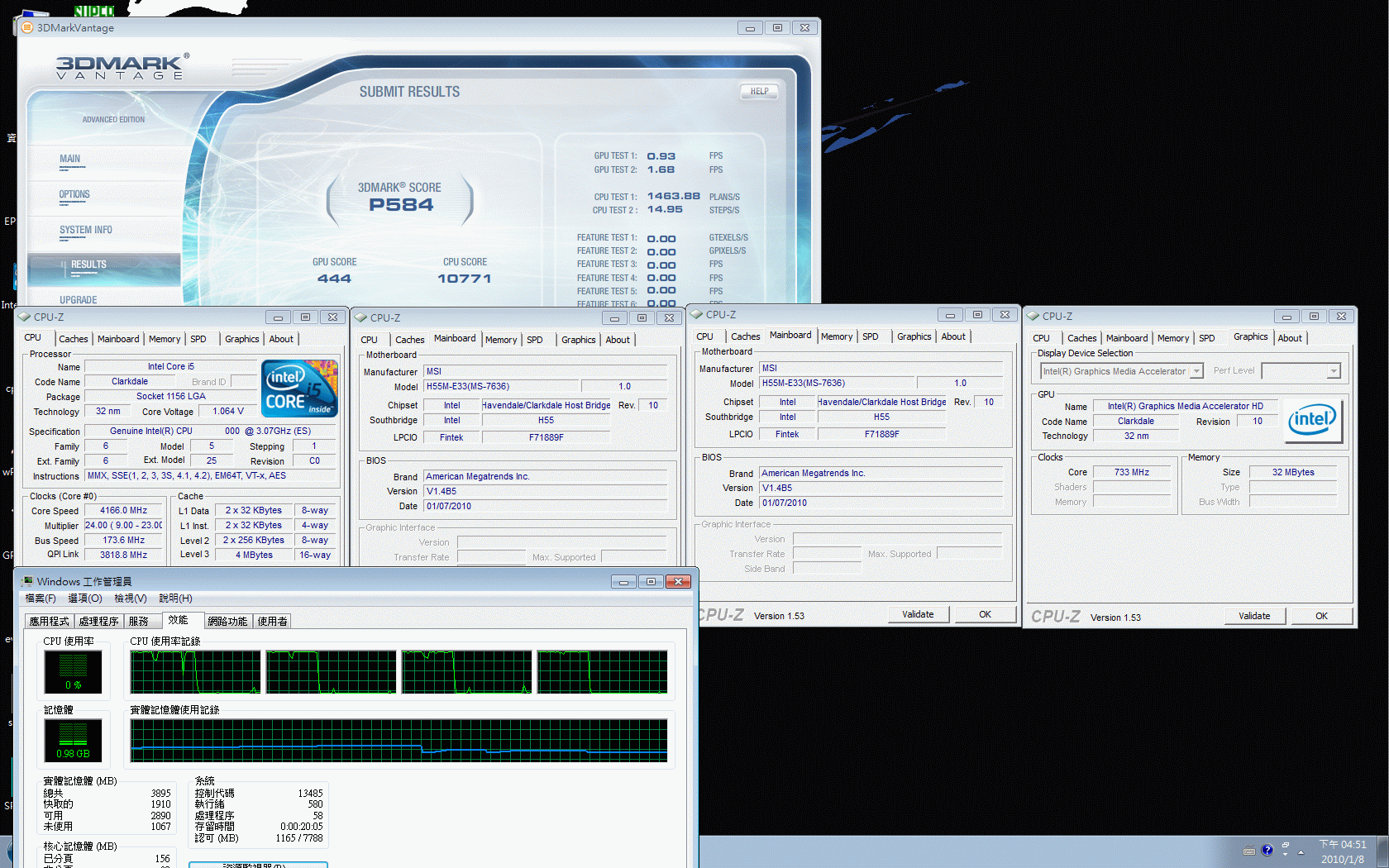The width and height of the screenshot is (1389, 868).
Task: Open UPGRADE in 3DMark Vantage sidebar
Action: 78,300
